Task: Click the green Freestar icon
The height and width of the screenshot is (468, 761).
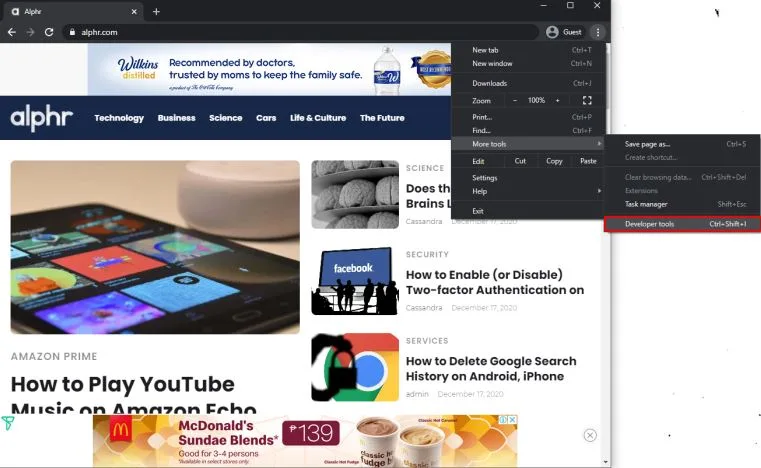Action: coord(8,423)
